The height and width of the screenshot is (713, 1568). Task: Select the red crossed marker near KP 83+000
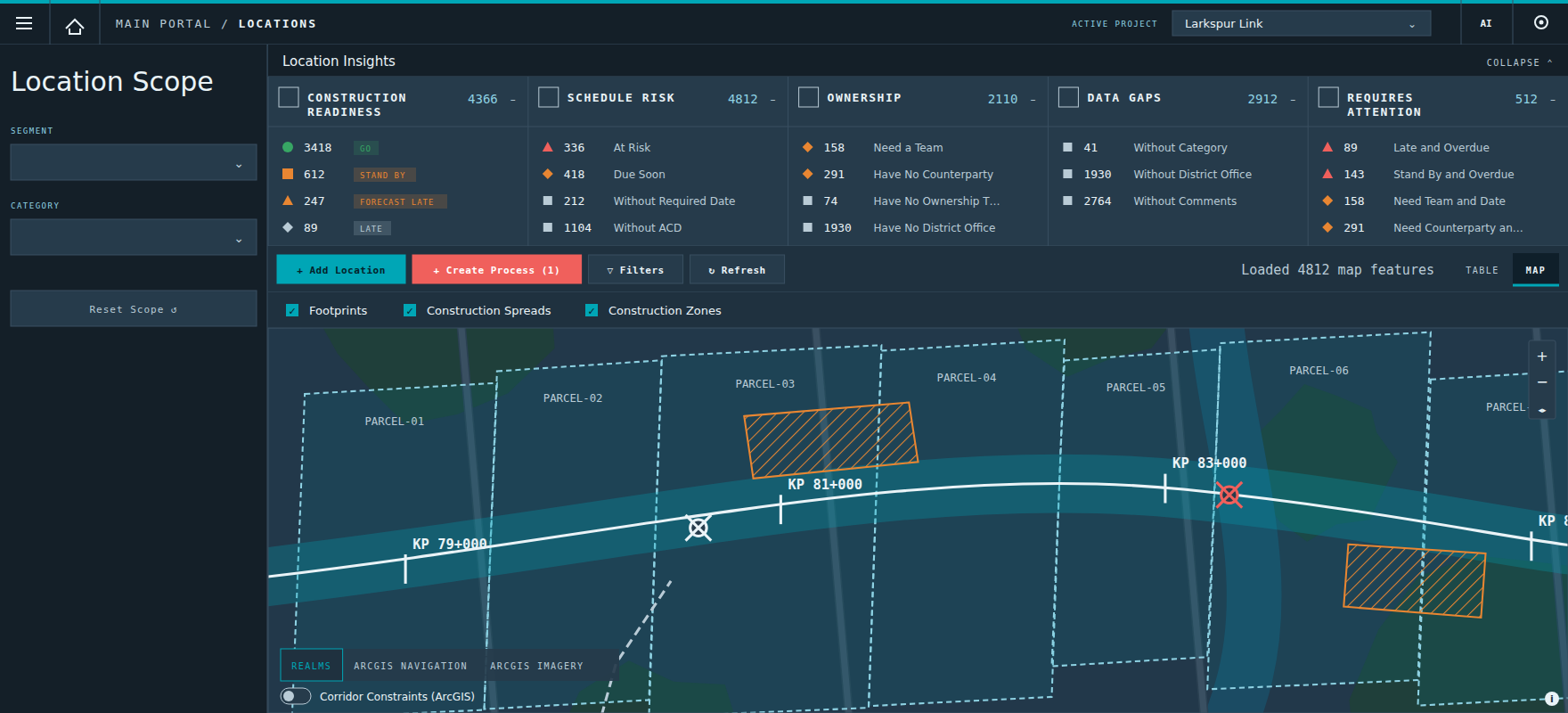pyautogui.click(x=1229, y=495)
